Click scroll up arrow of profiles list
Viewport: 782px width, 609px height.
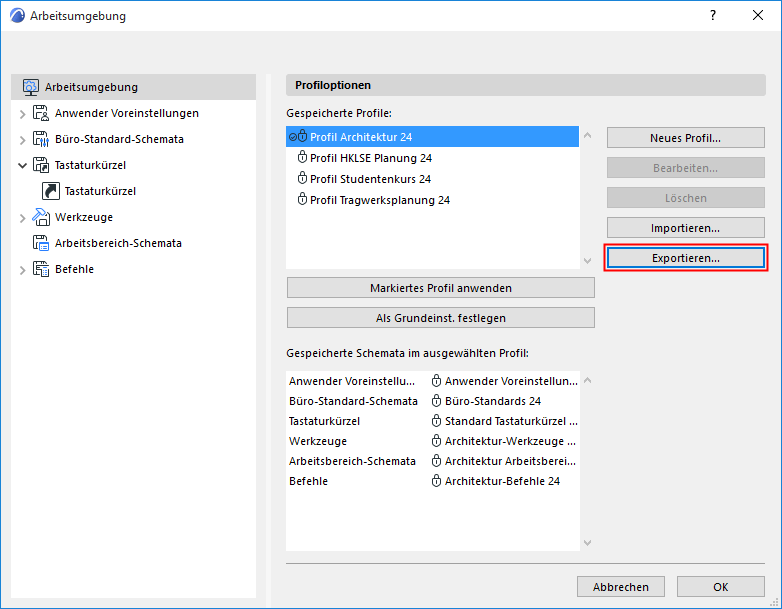(587, 135)
